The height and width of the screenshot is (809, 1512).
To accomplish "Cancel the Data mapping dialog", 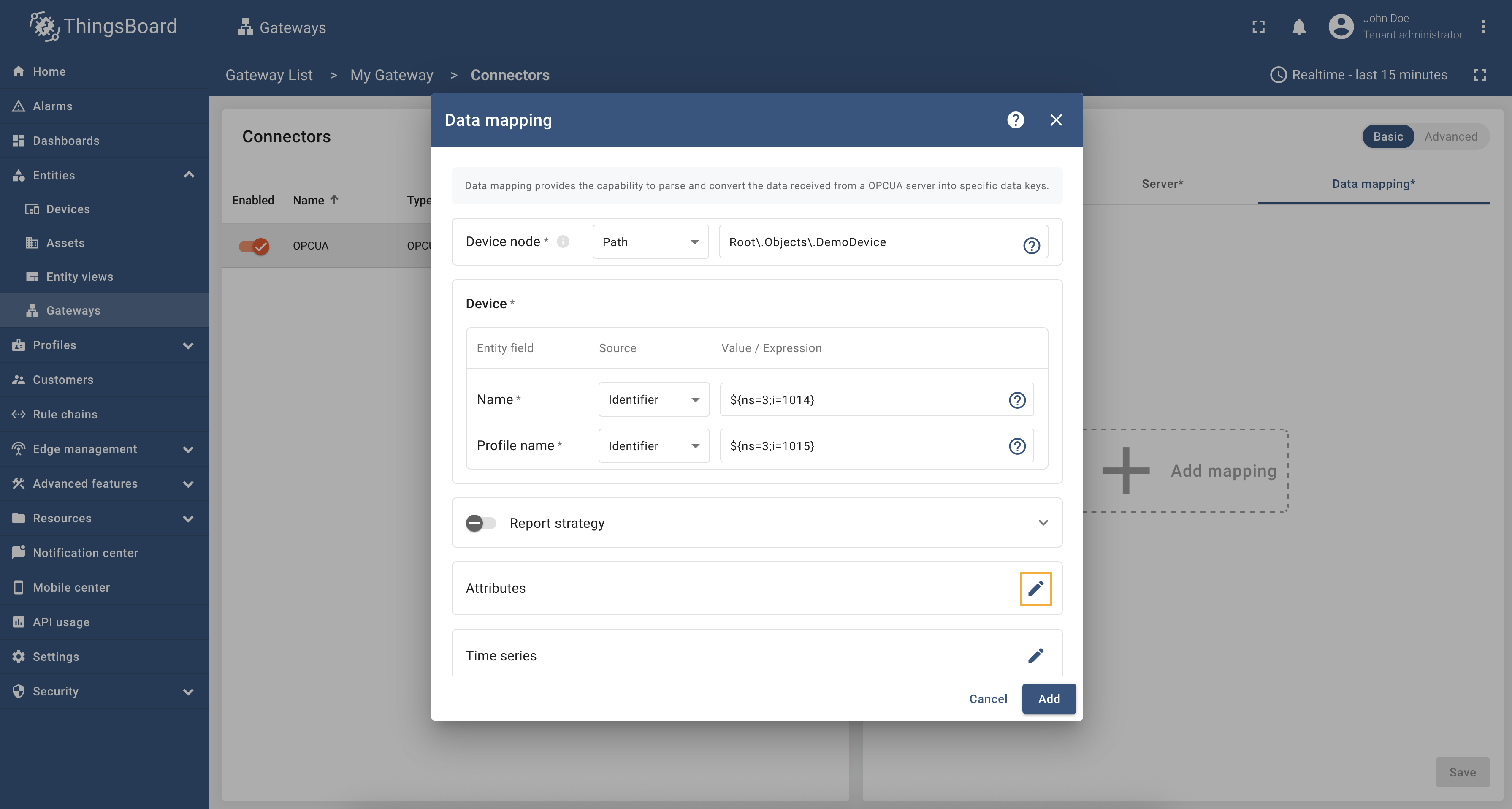I will click(x=988, y=699).
